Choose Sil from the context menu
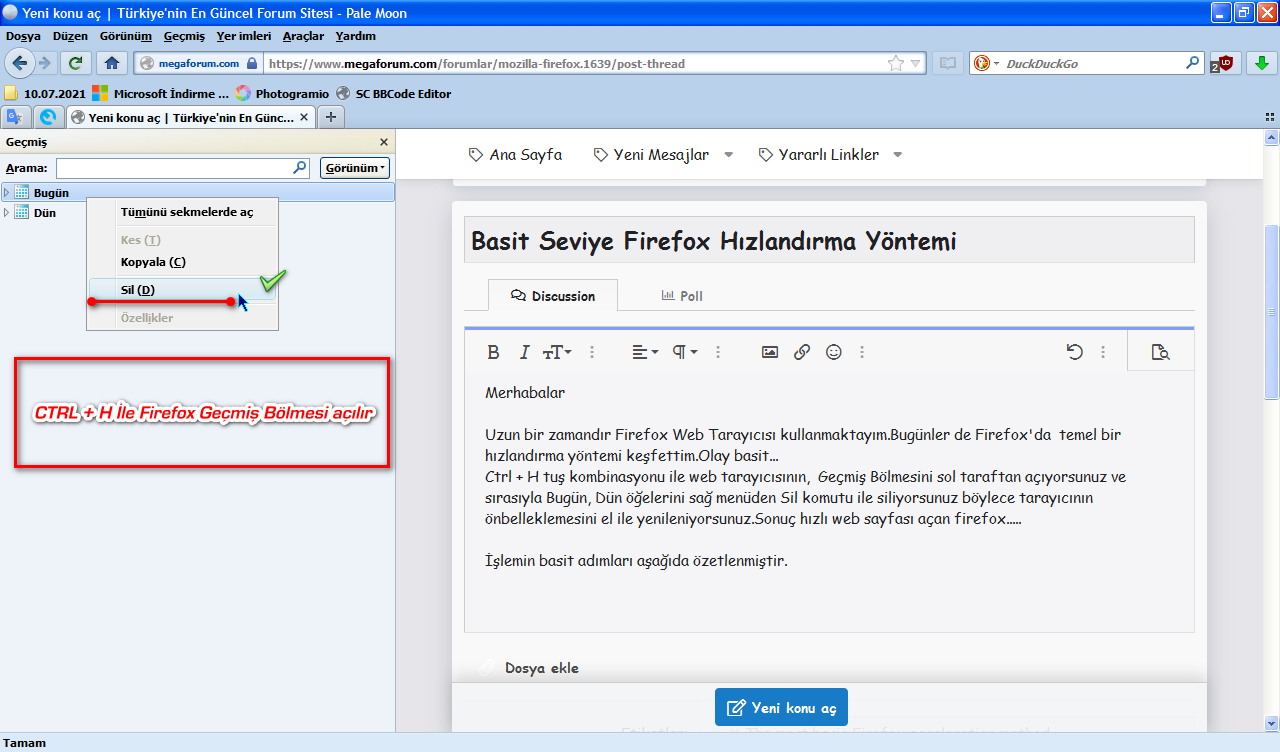This screenshot has width=1280, height=752. point(137,290)
